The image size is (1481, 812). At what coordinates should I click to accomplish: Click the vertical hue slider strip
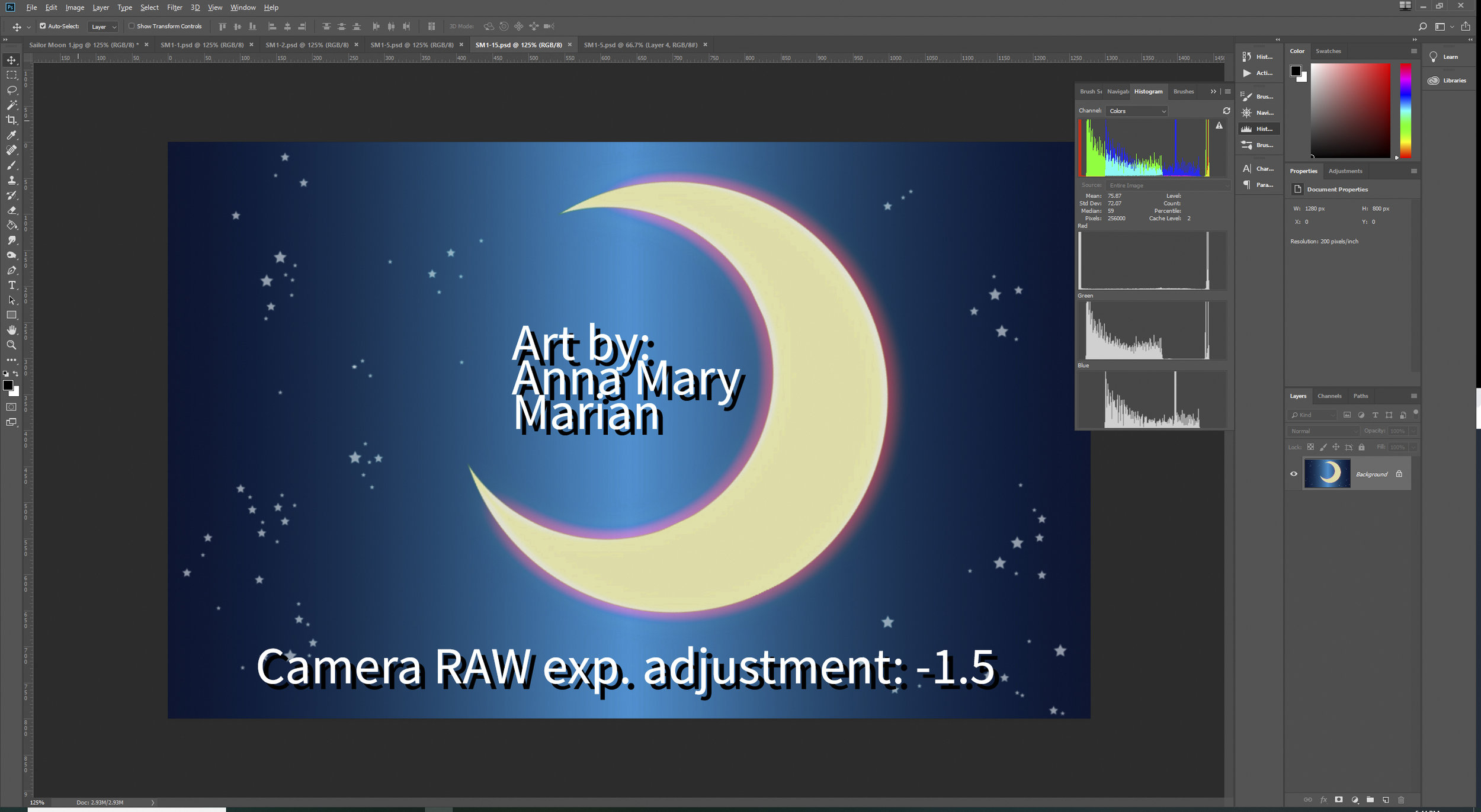pos(1405,110)
